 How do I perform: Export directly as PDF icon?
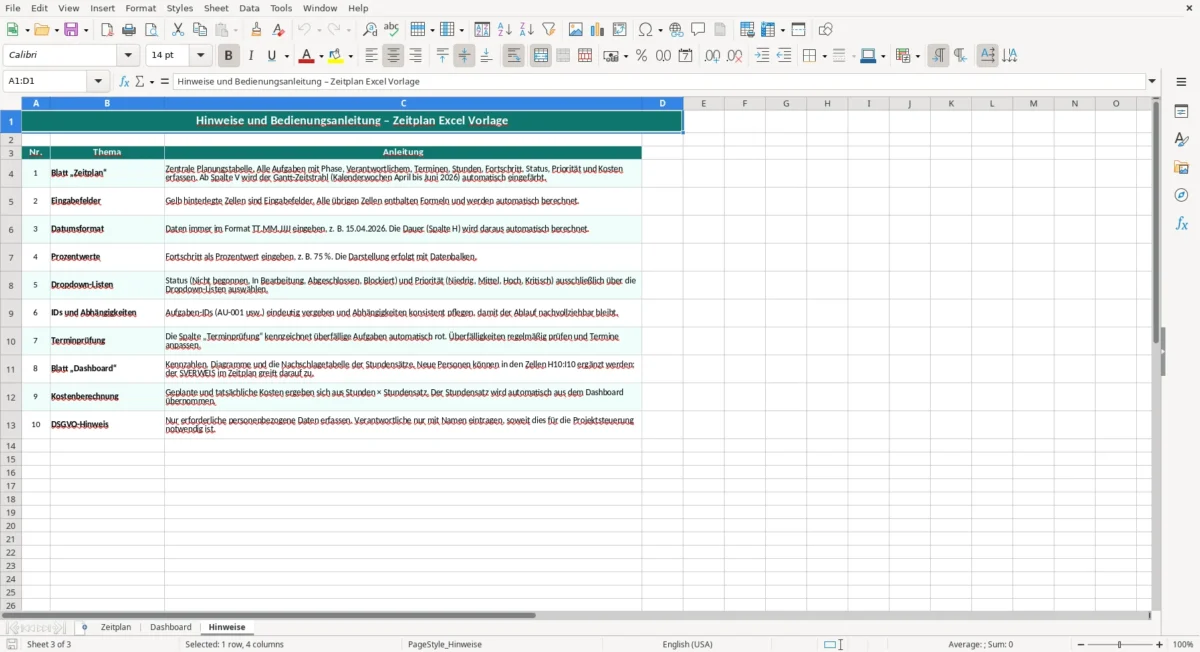(x=107, y=30)
